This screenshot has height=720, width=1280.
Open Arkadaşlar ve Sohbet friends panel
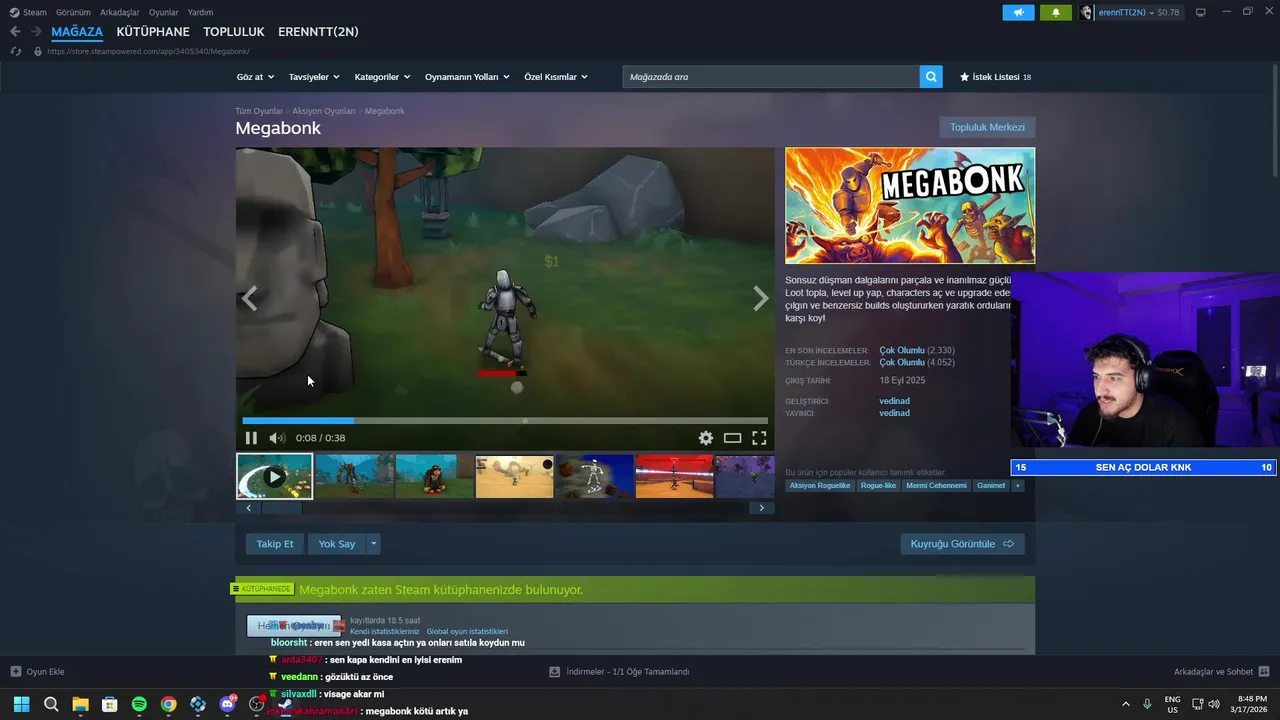[1221, 672]
